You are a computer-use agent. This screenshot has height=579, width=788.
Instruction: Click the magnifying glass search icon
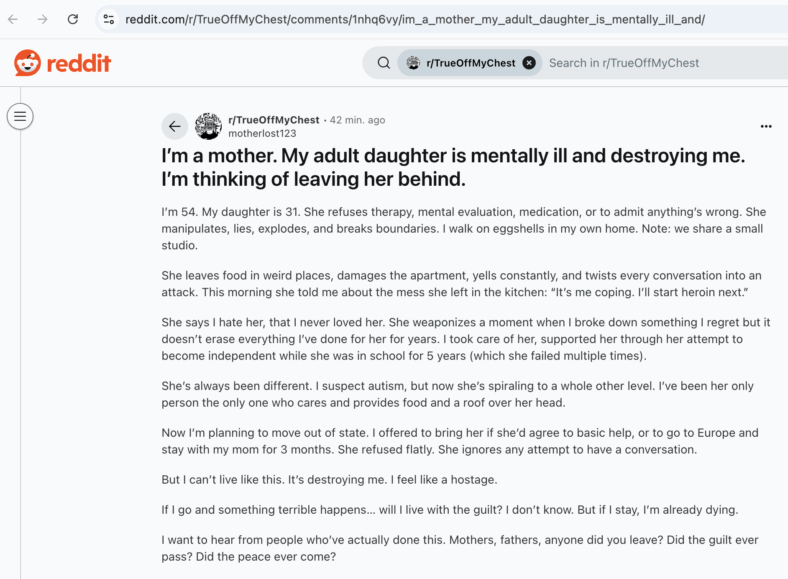[x=384, y=63]
